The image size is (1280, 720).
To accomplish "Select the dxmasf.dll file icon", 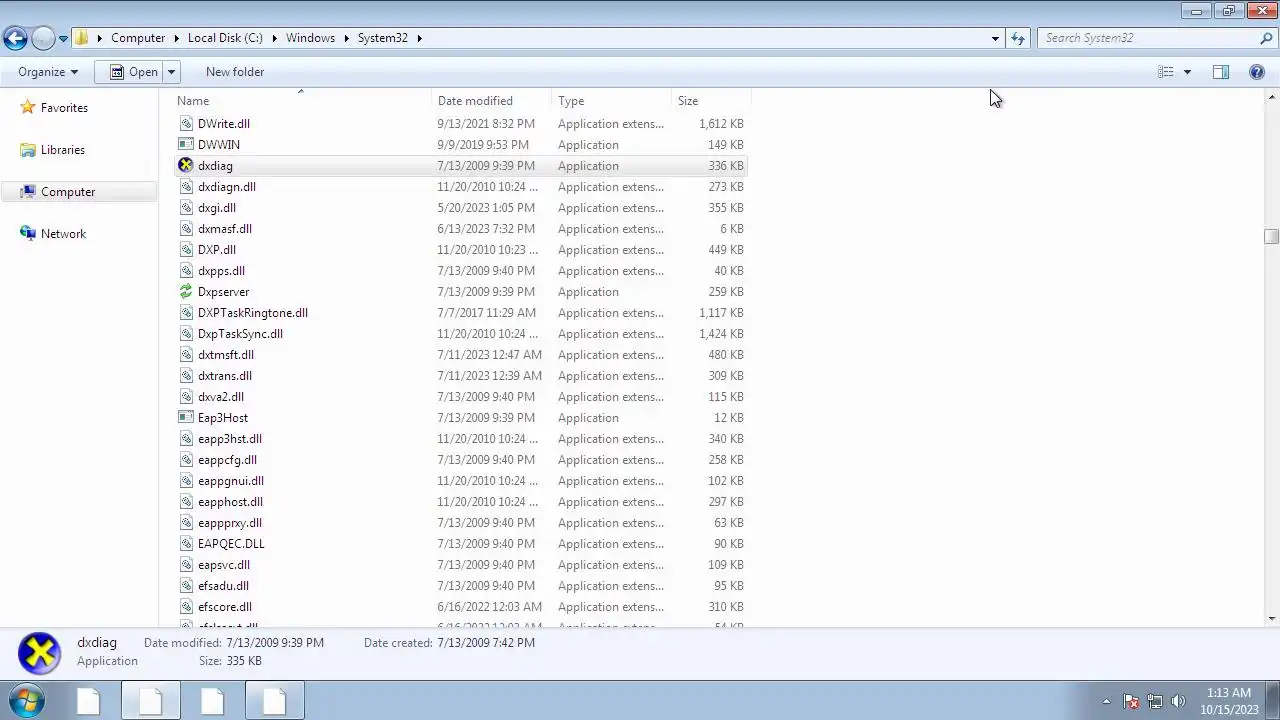I will click(x=185, y=229).
